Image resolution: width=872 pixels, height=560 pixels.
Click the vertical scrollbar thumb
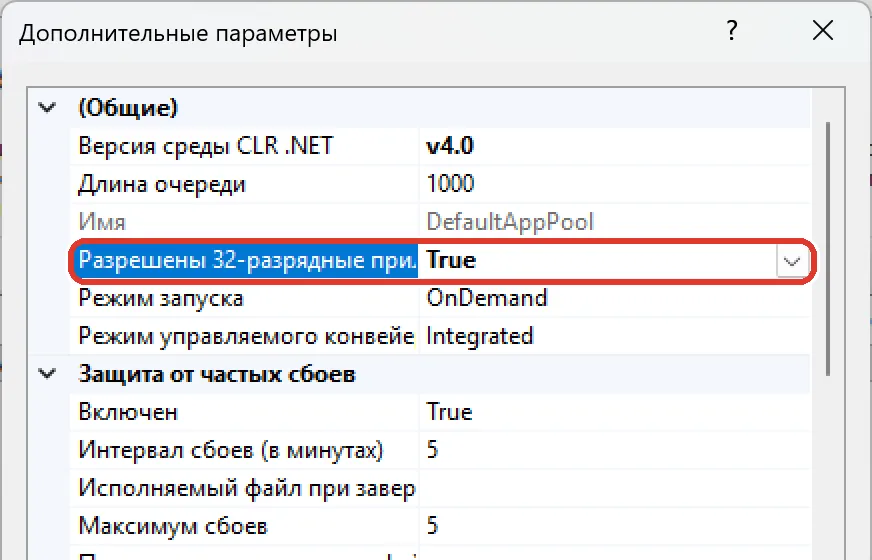click(828, 249)
